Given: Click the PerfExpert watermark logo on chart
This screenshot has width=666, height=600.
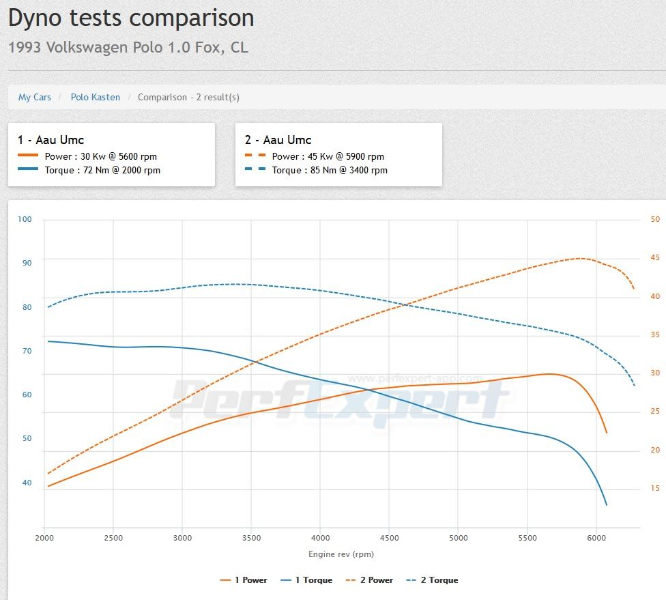Looking at the screenshot, I should point(338,400).
